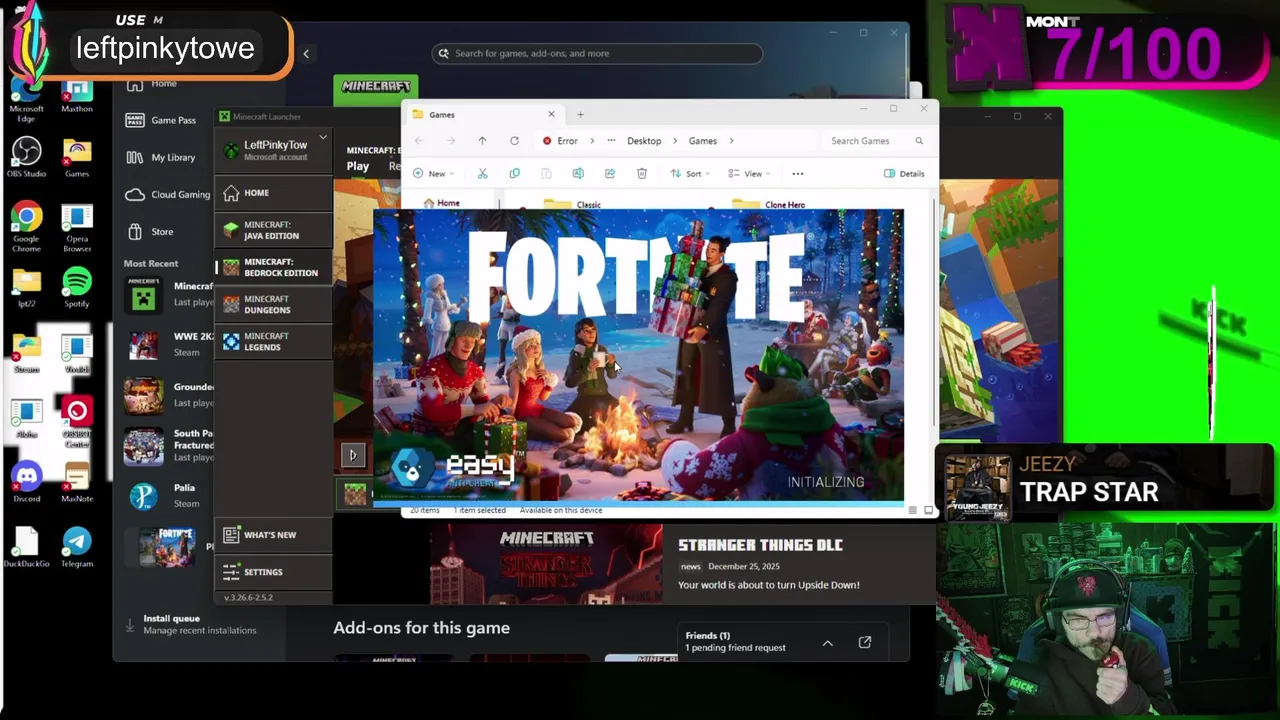The height and width of the screenshot is (720, 1280).
Task: Click the search magnifier in File Explorer
Action: coord(919,141)
